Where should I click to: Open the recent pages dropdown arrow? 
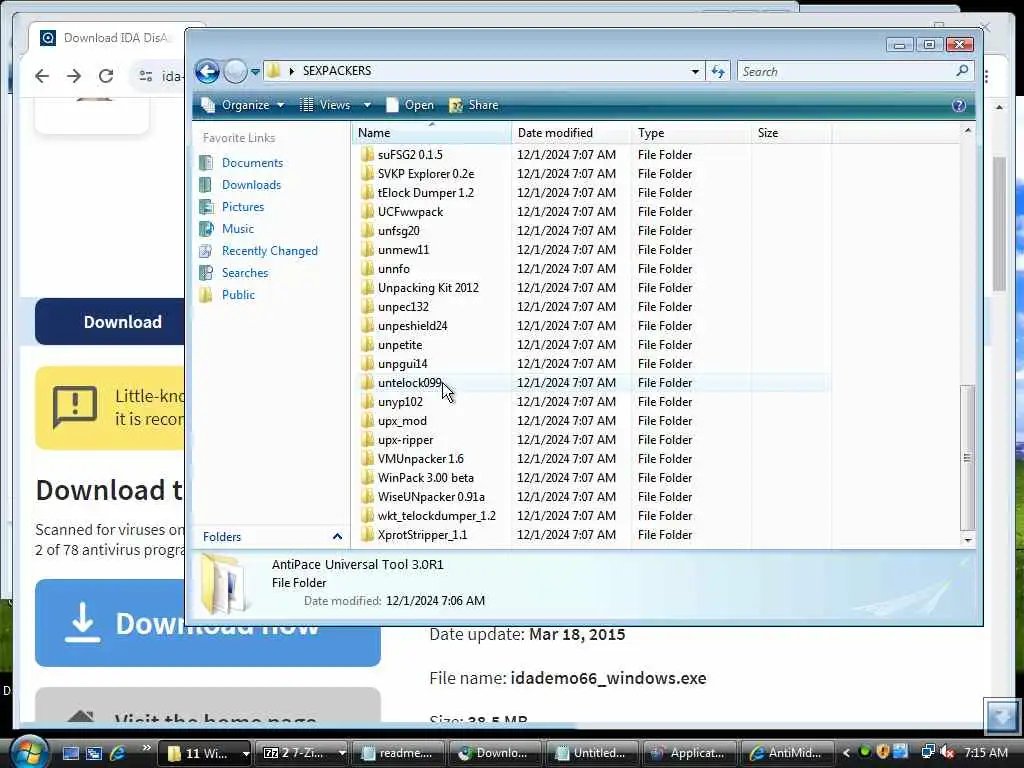255,71
